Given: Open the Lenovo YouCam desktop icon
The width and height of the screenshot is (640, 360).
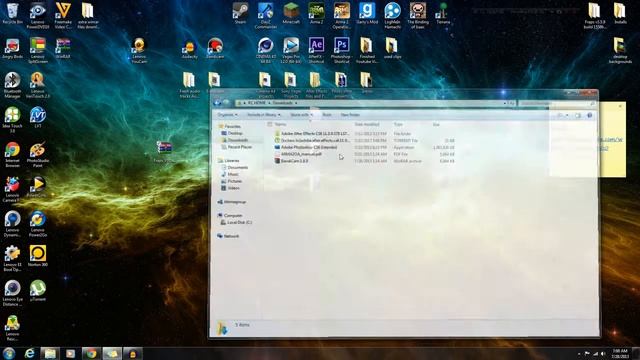Looking at the screenshot, I should 139,50.
